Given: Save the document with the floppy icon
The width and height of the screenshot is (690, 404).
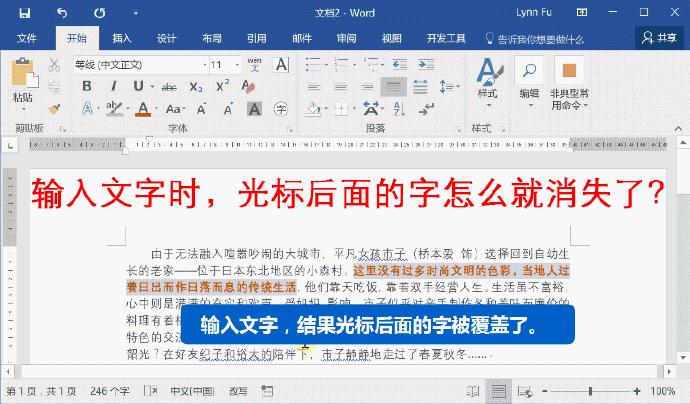Looking at the screenshot, I should click(25, 13).
